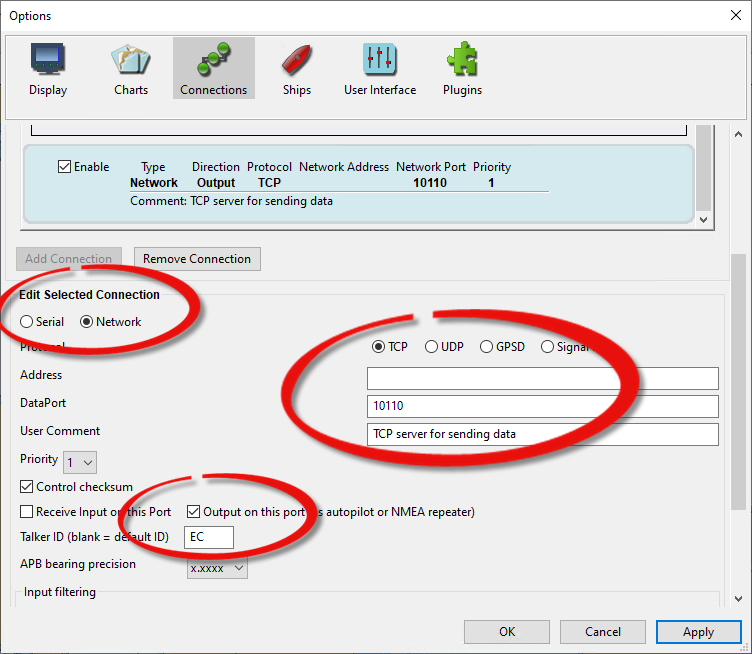
Task: Select the Connections options icon
Action: click(213, 70)
